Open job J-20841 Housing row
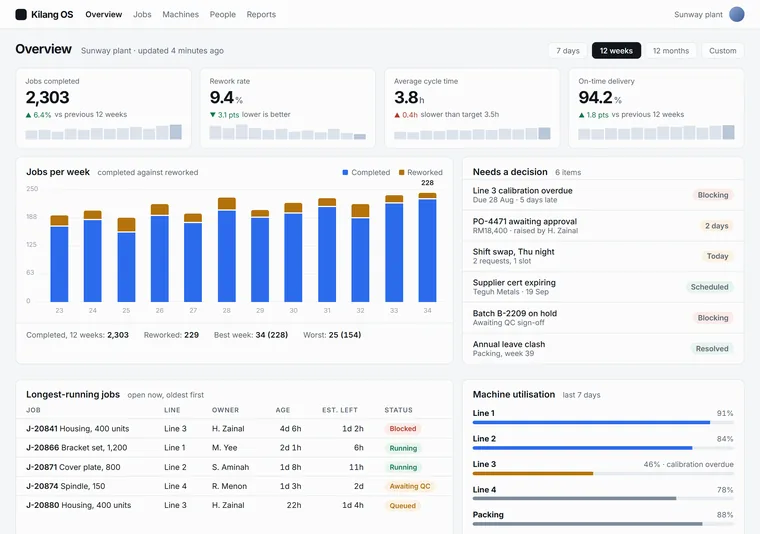 click(x=234, y=428)
